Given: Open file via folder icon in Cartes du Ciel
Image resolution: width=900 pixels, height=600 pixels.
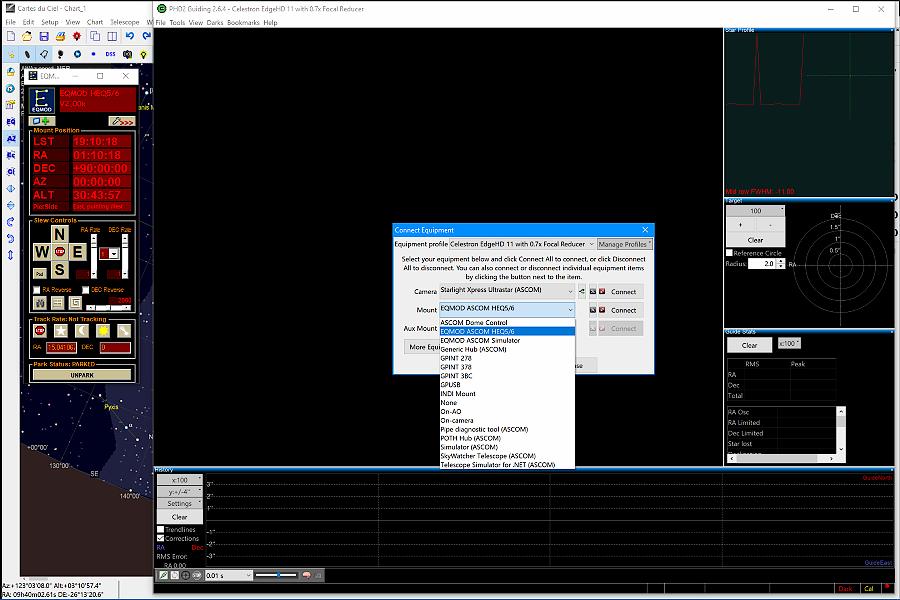Looking at the screenshot, I should [27, 36].
